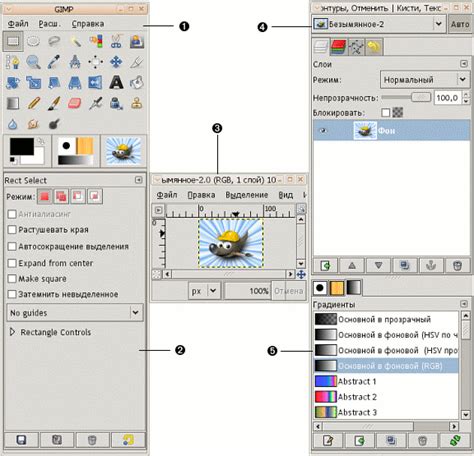Select the Rectangle Select tool

(13, 41)
